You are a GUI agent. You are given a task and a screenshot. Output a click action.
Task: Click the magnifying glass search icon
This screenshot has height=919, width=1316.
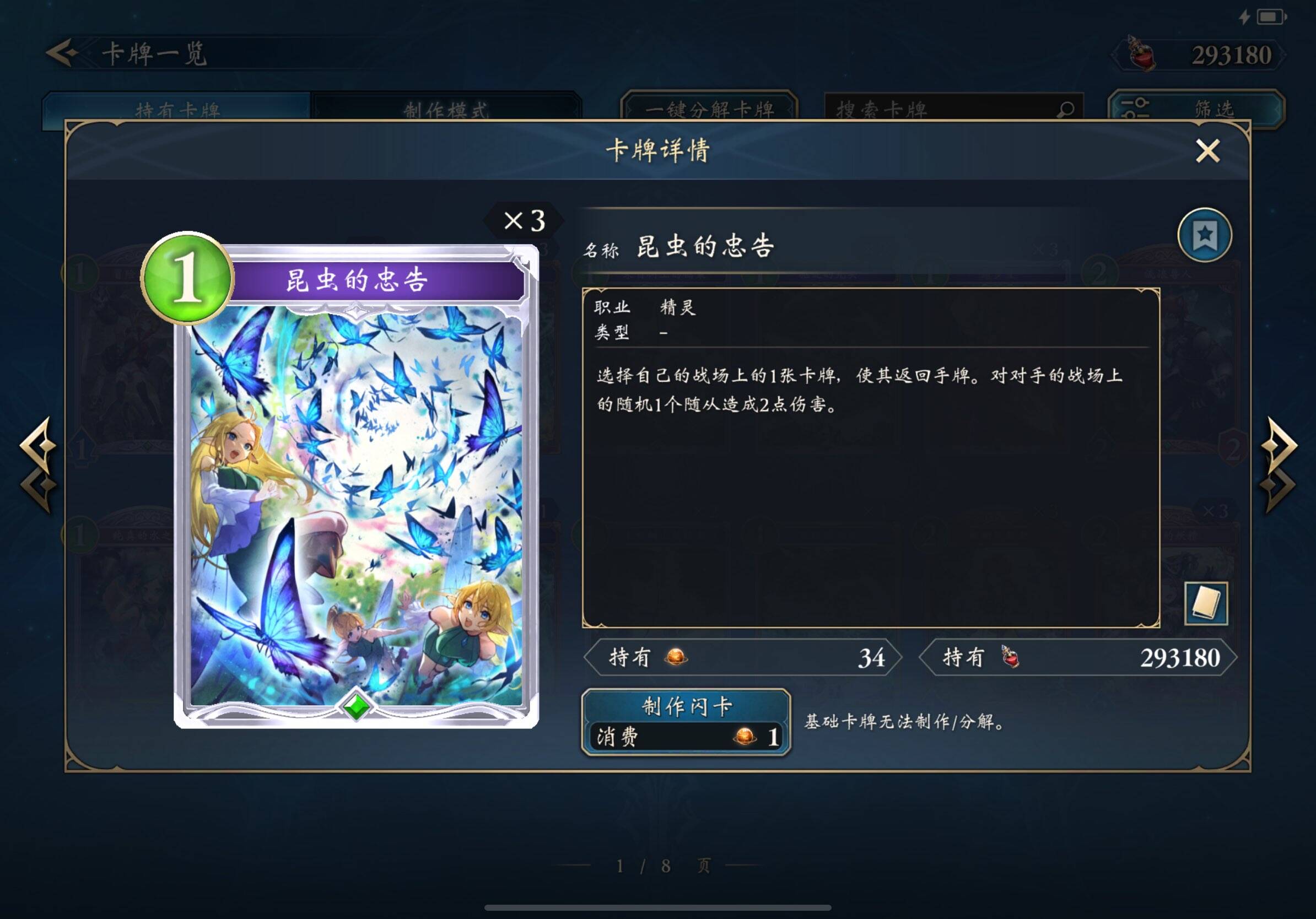pyautogui.click(x=1065, y=109)
